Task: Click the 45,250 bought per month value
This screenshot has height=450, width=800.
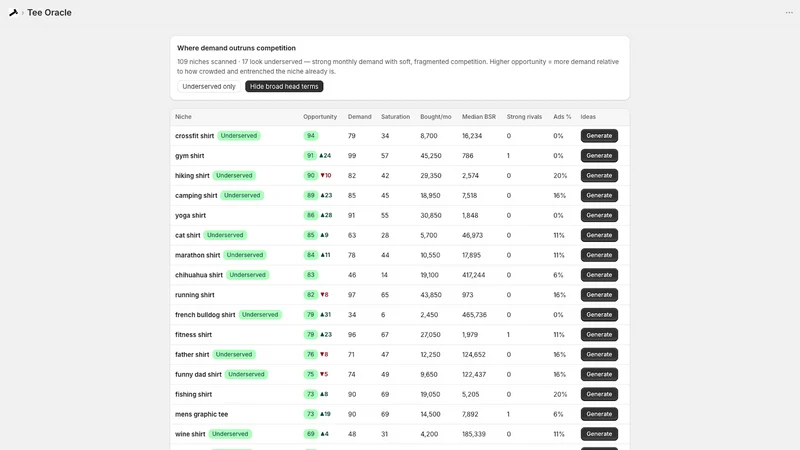Action: pyautogui.click(x=431, y=156)
